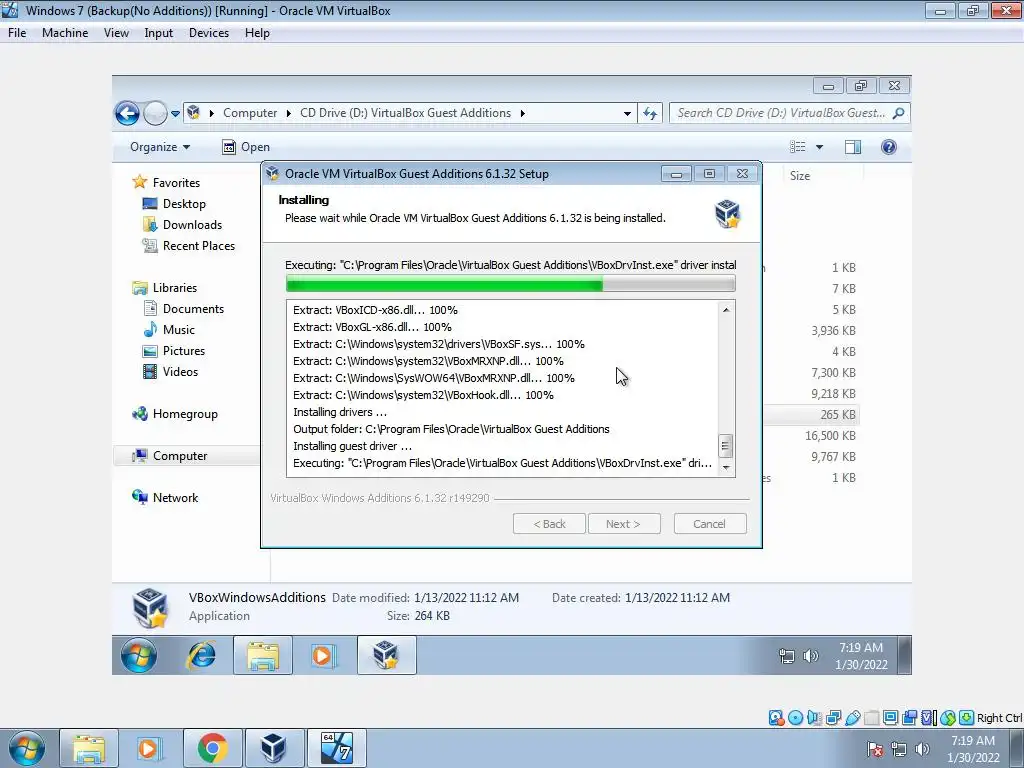Expand the arrow after CD Drive breadcrumb

tap(522, 113)
